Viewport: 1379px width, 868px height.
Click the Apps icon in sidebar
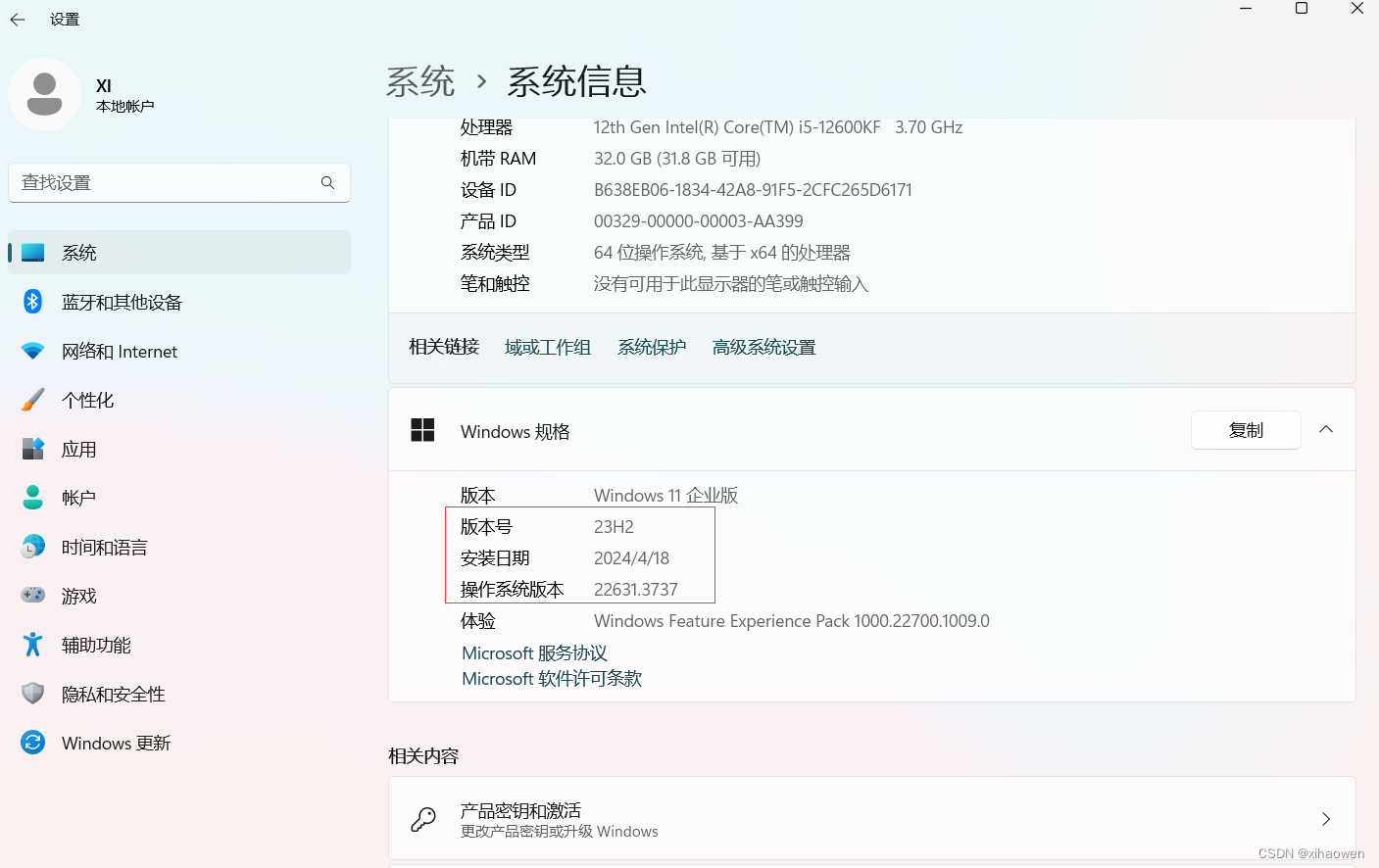coord(33,449)
